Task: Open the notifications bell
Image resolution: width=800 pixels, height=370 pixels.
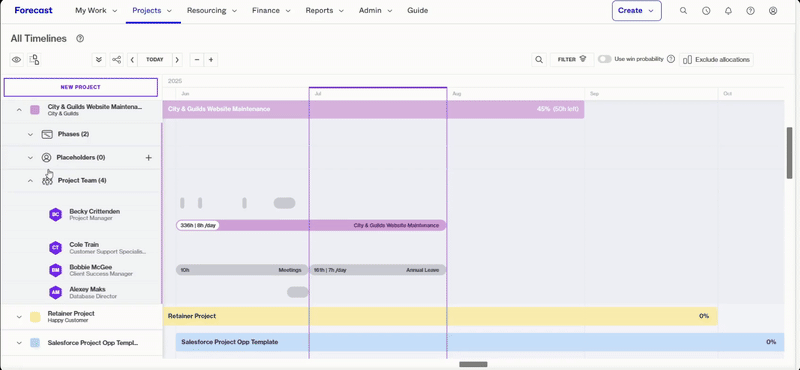Action: (x=728, y=10)
